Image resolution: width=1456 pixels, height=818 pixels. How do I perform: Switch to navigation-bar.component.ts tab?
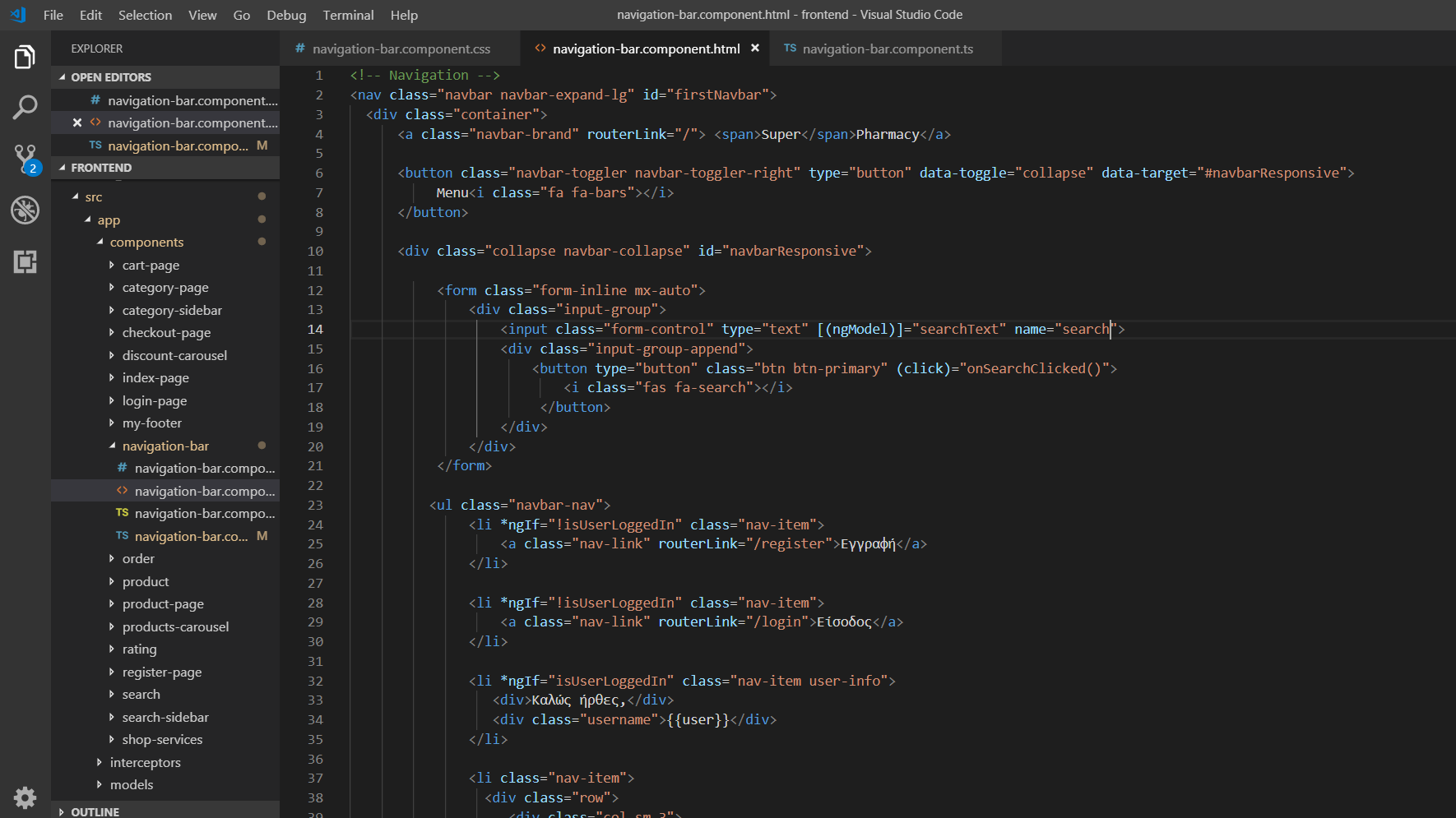pos(887,49)
